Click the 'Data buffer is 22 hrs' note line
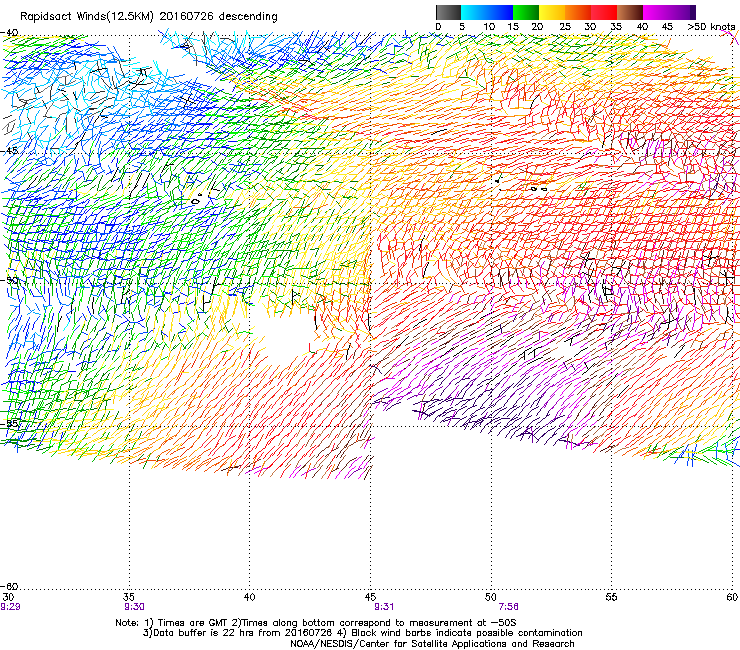Viewport: 740px width, 650px height. 362,633
